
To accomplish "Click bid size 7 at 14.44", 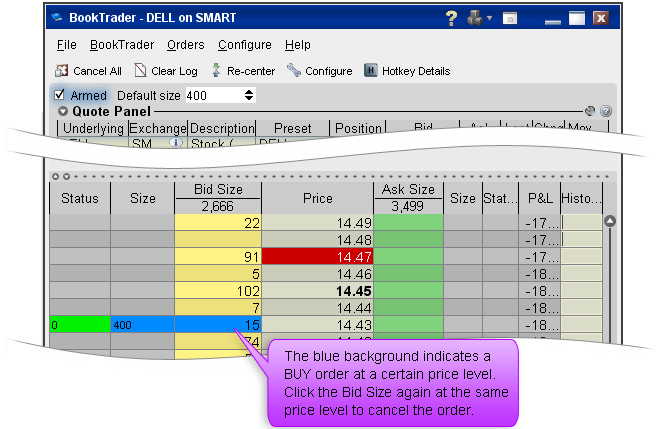I will (x=218, y=308).
